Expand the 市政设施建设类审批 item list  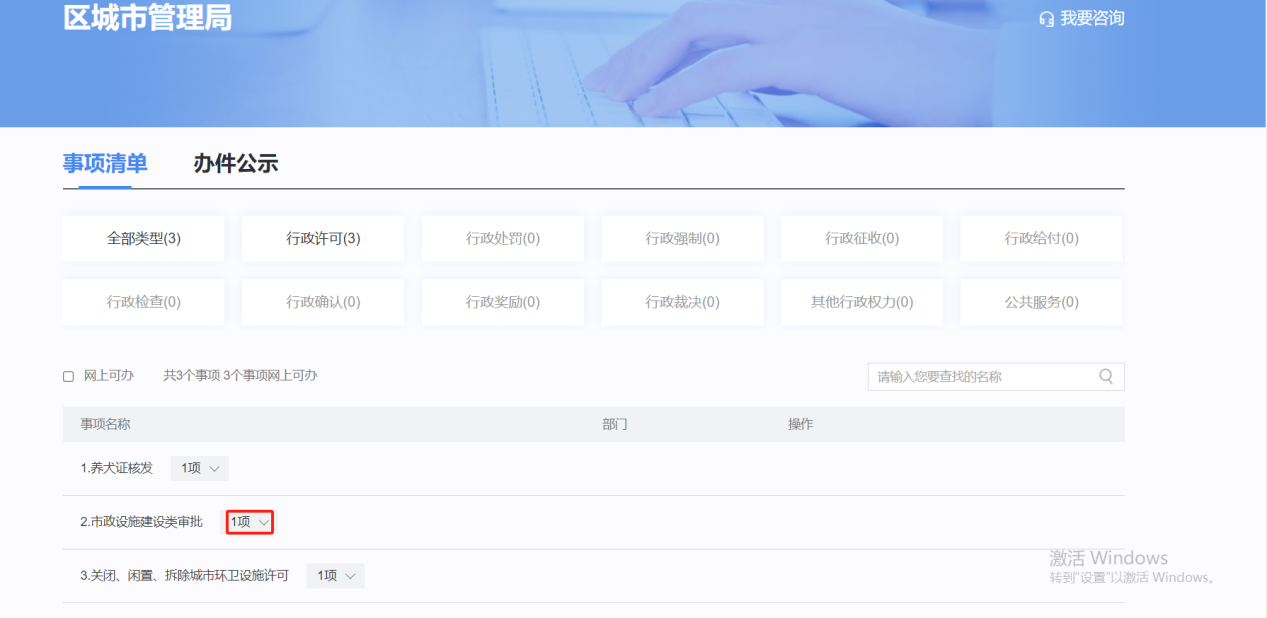pos(248,521)
